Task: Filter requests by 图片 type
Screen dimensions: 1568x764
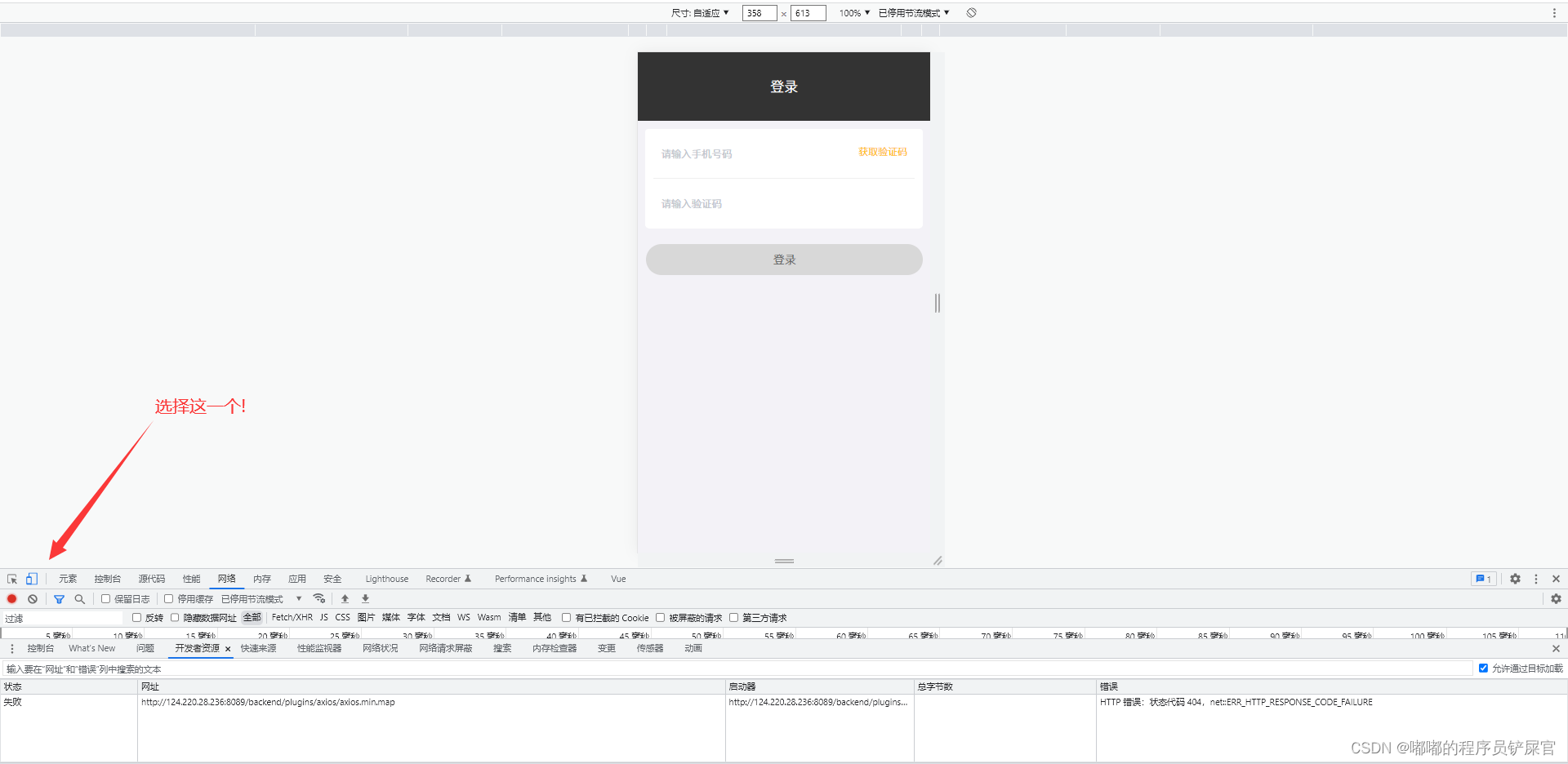Action: [x=366, y=617]
